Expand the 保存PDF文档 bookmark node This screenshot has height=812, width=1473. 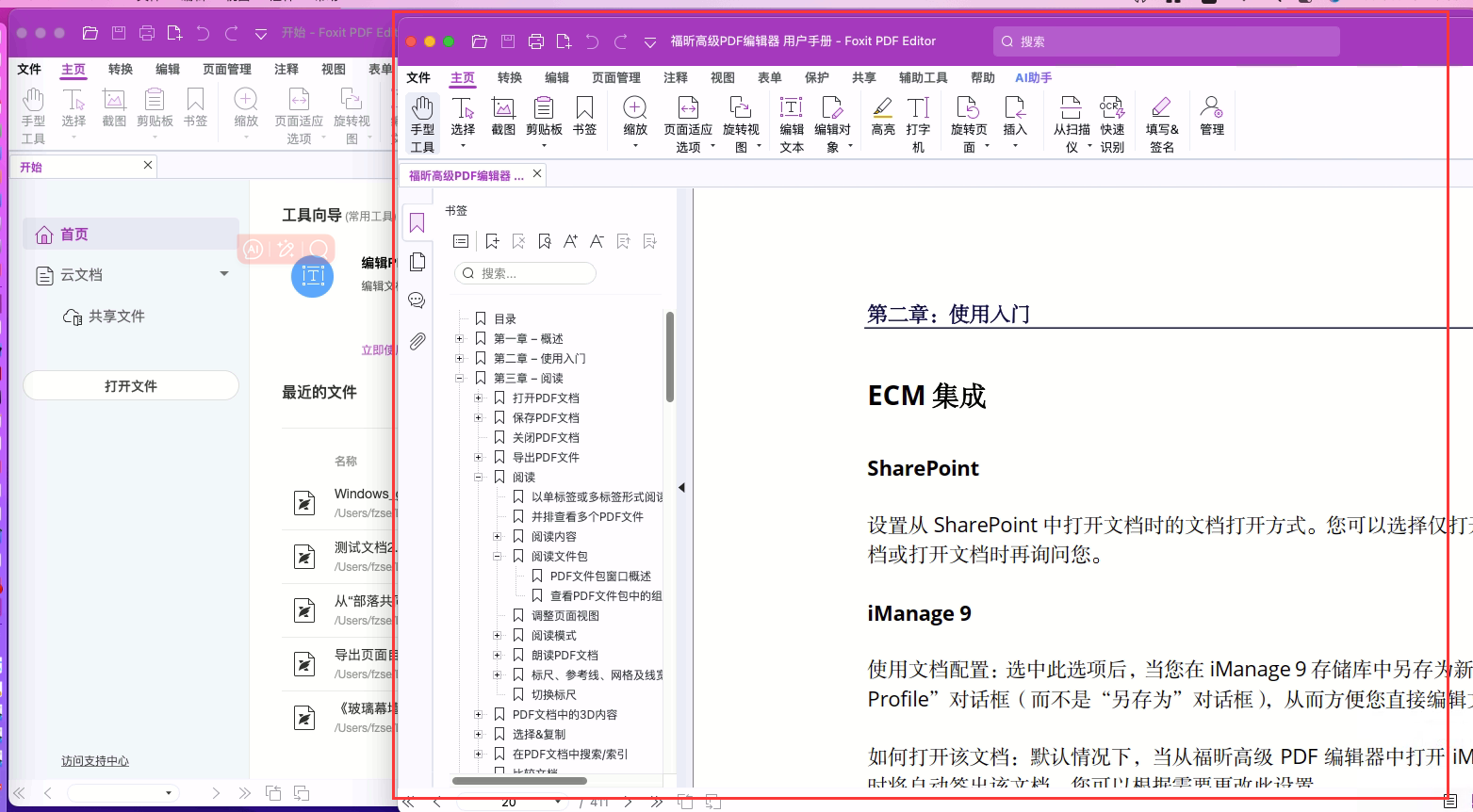pyautogui.click(x=479, y=417)
